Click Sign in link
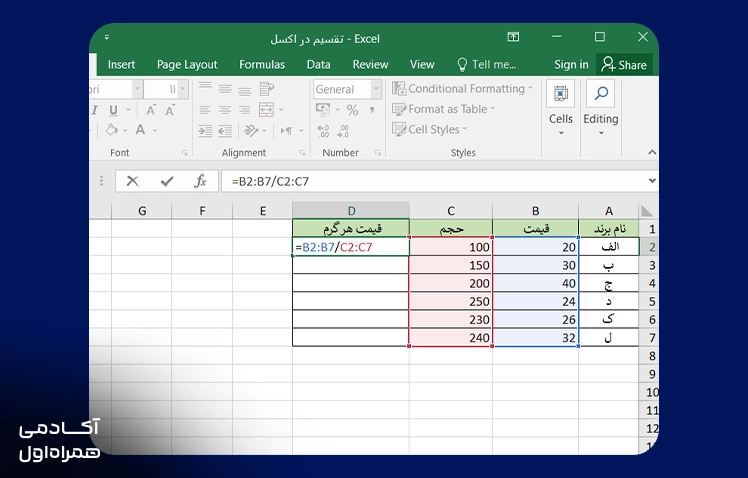This screenshot has height=478, width=748. pyautogui.click(x=571, y=64)
